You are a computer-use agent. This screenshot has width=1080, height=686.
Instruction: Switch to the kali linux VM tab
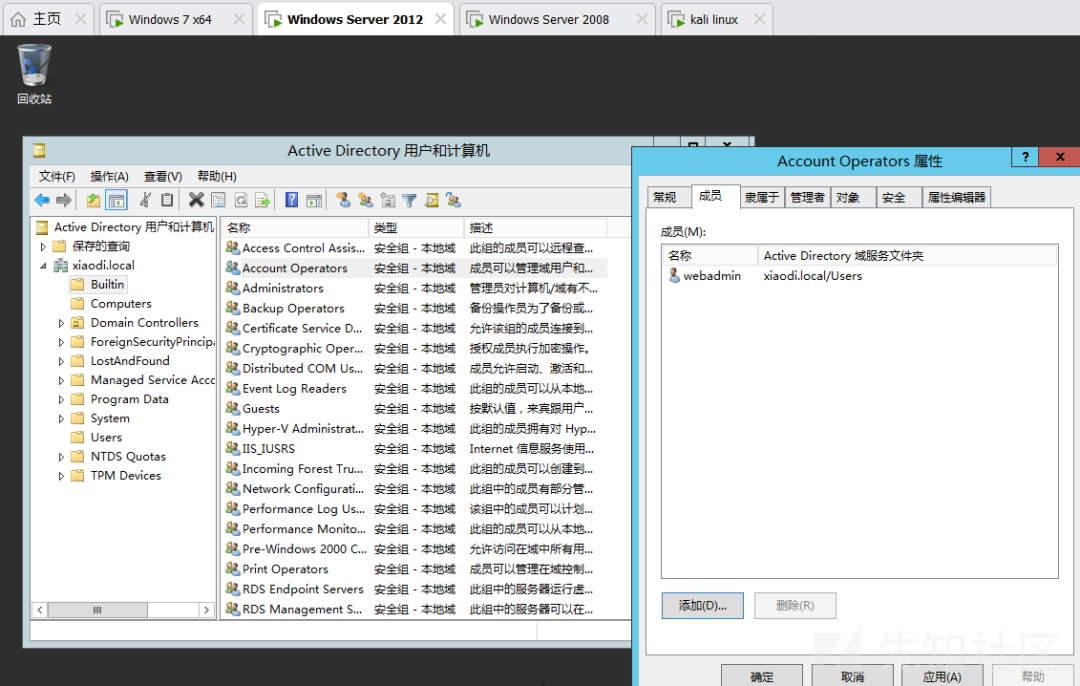click(x=714, y=19)
